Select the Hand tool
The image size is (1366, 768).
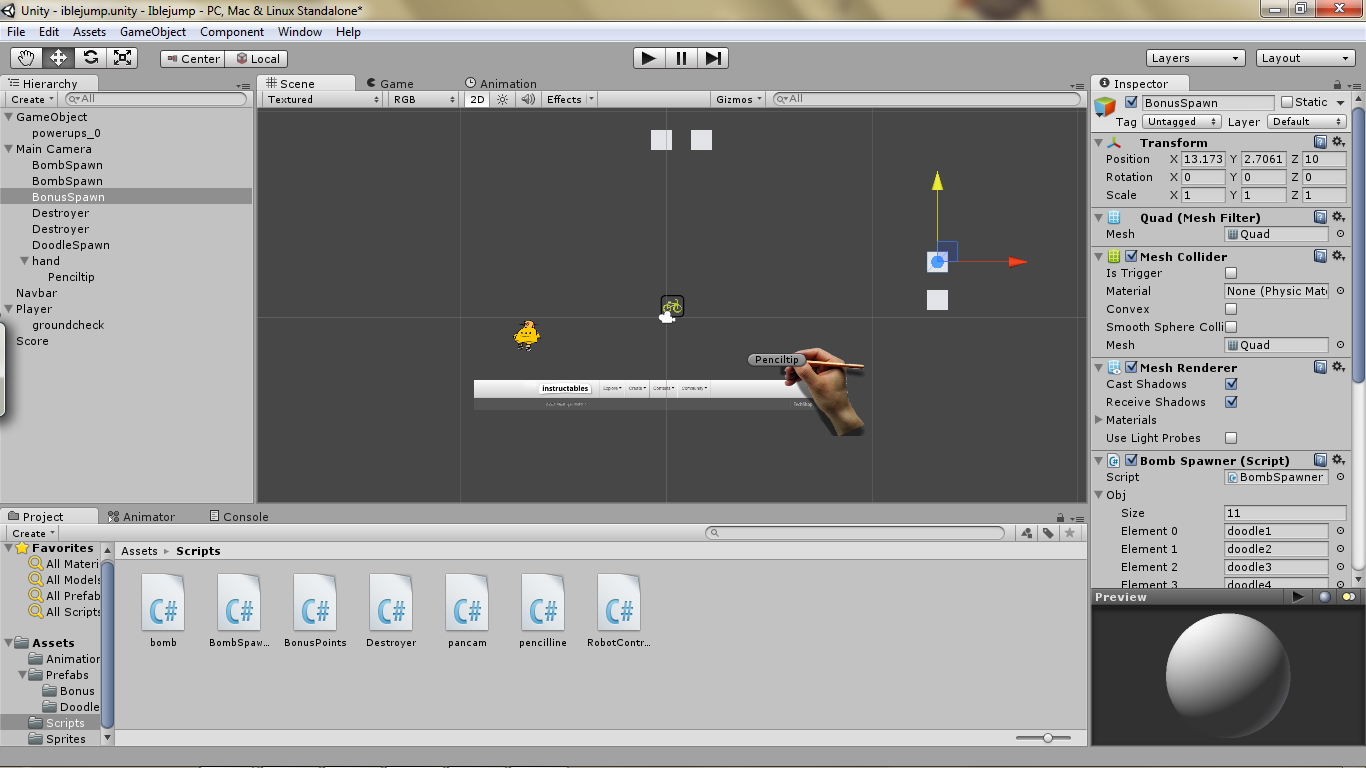click(27, 58)
